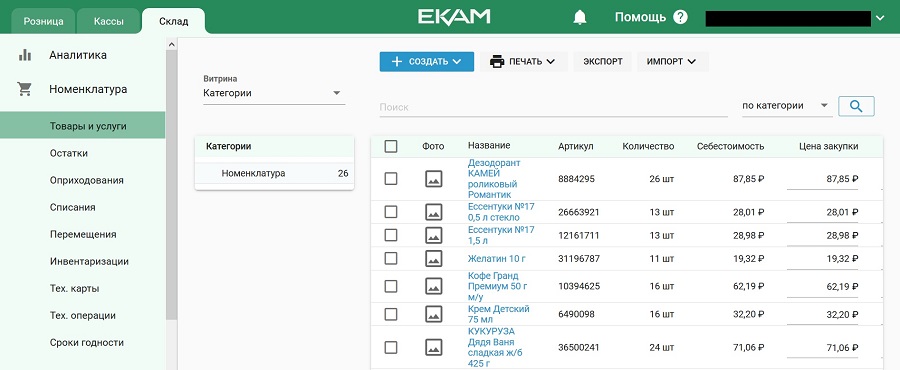Image resolution: width=900 pixels, height=370 pixels.
Task: Click the magnifier search button
Action: pyautogui.click(x=856, y=106)
